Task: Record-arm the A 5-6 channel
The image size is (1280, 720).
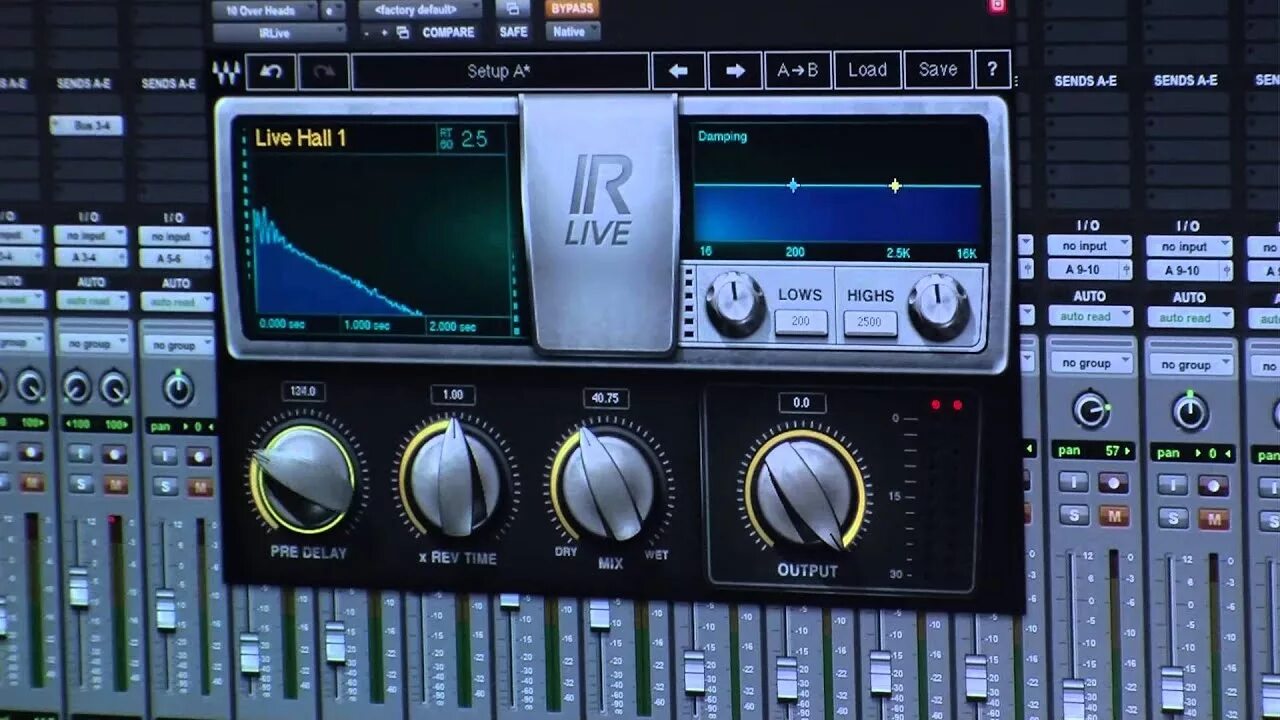Action: (x=200, y=455)
